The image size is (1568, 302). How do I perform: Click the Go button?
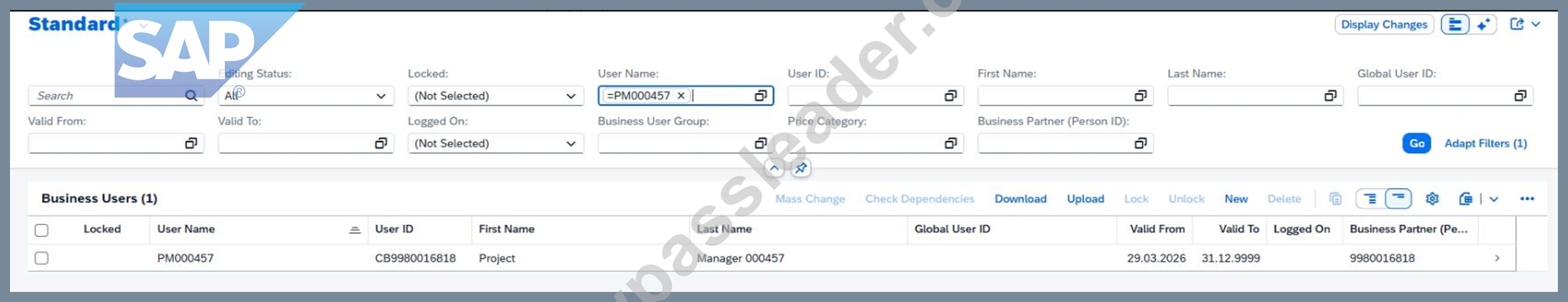click(x=1416, y=144)
